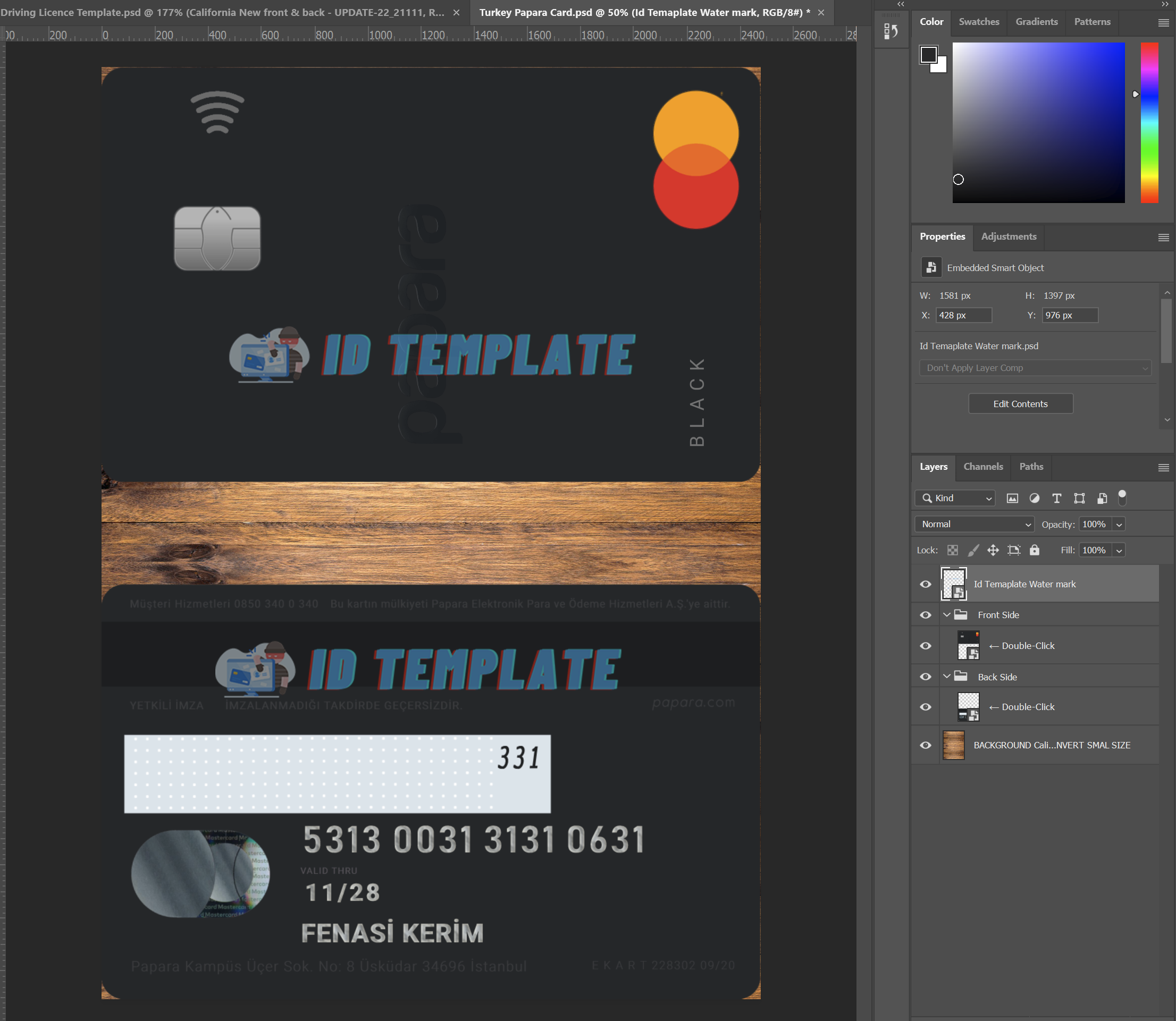Open the Properties panel options menu
The width and height of the screenshot is (1176, 1021).
(x=1163, y=238)
